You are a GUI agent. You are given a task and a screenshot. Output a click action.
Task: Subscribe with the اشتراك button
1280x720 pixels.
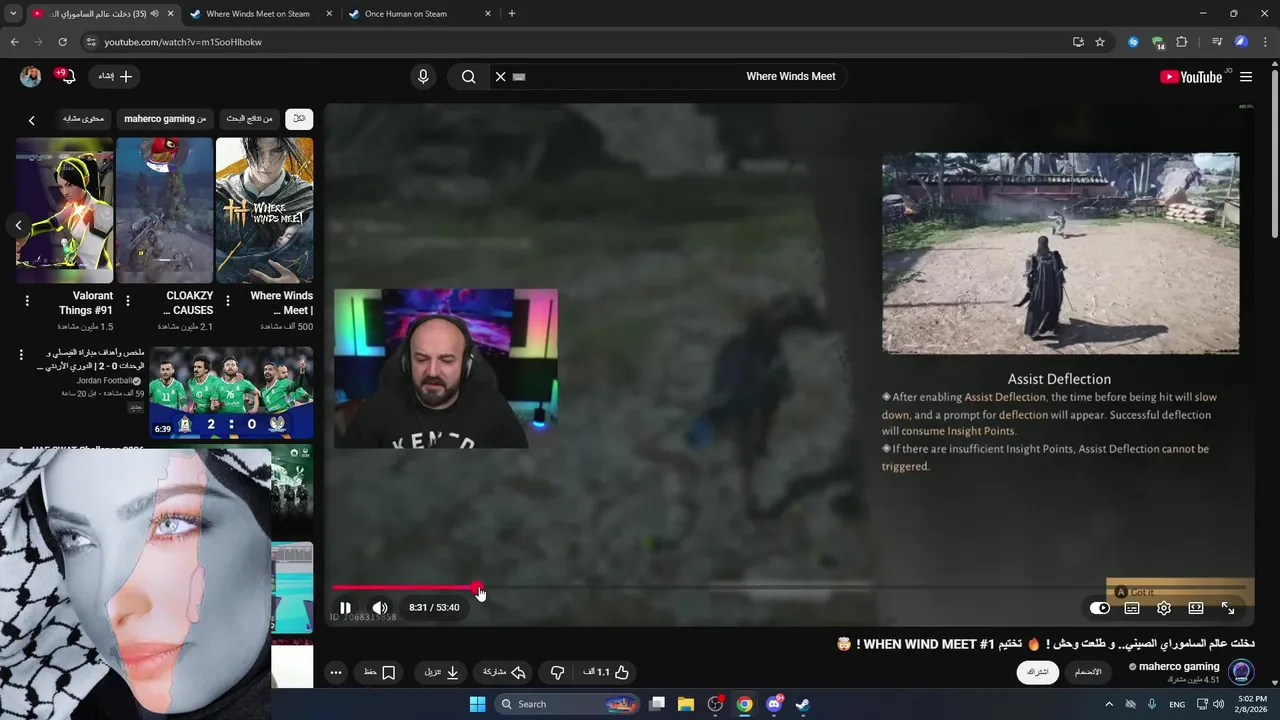tap(1038, 672)
